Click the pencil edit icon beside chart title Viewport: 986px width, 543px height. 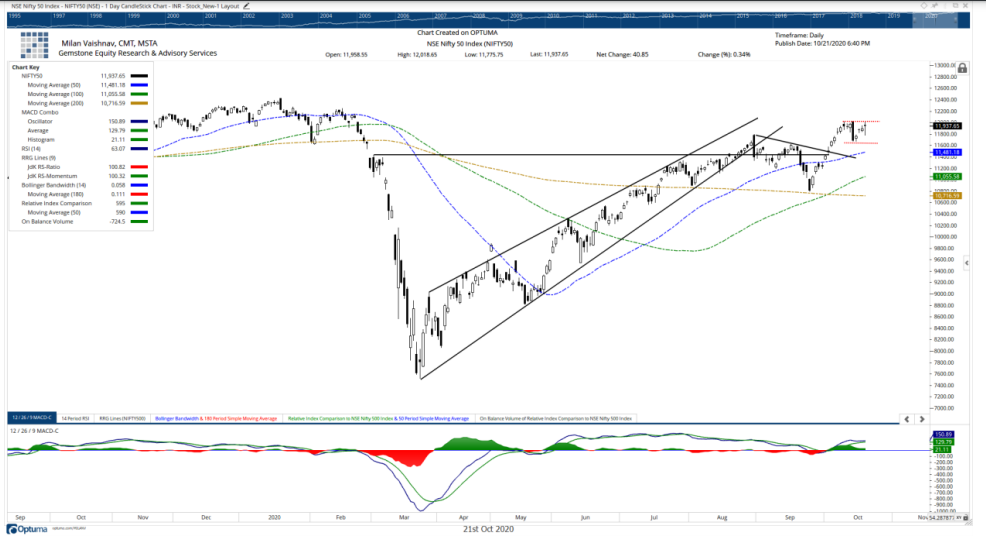[245, 5]
